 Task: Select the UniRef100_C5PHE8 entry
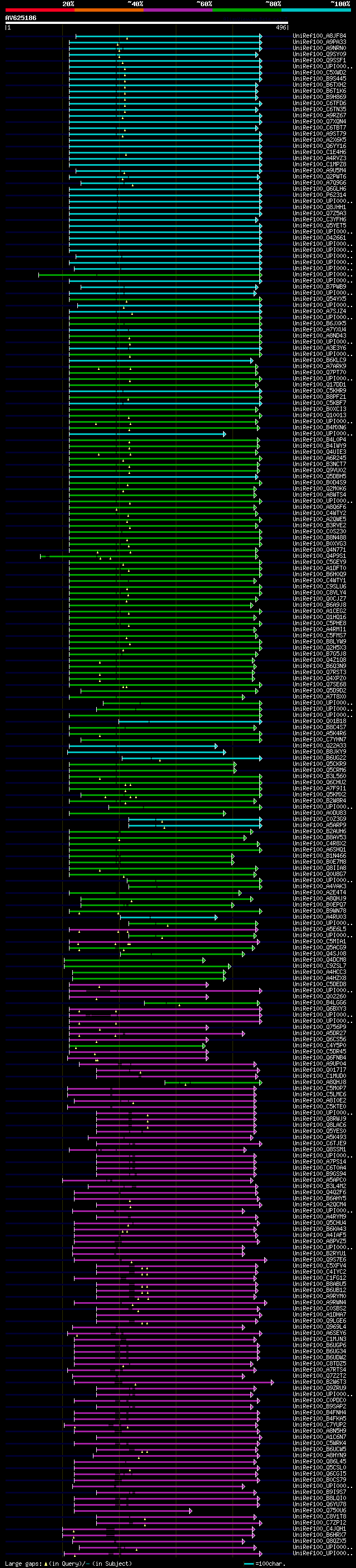pos(319,624)
